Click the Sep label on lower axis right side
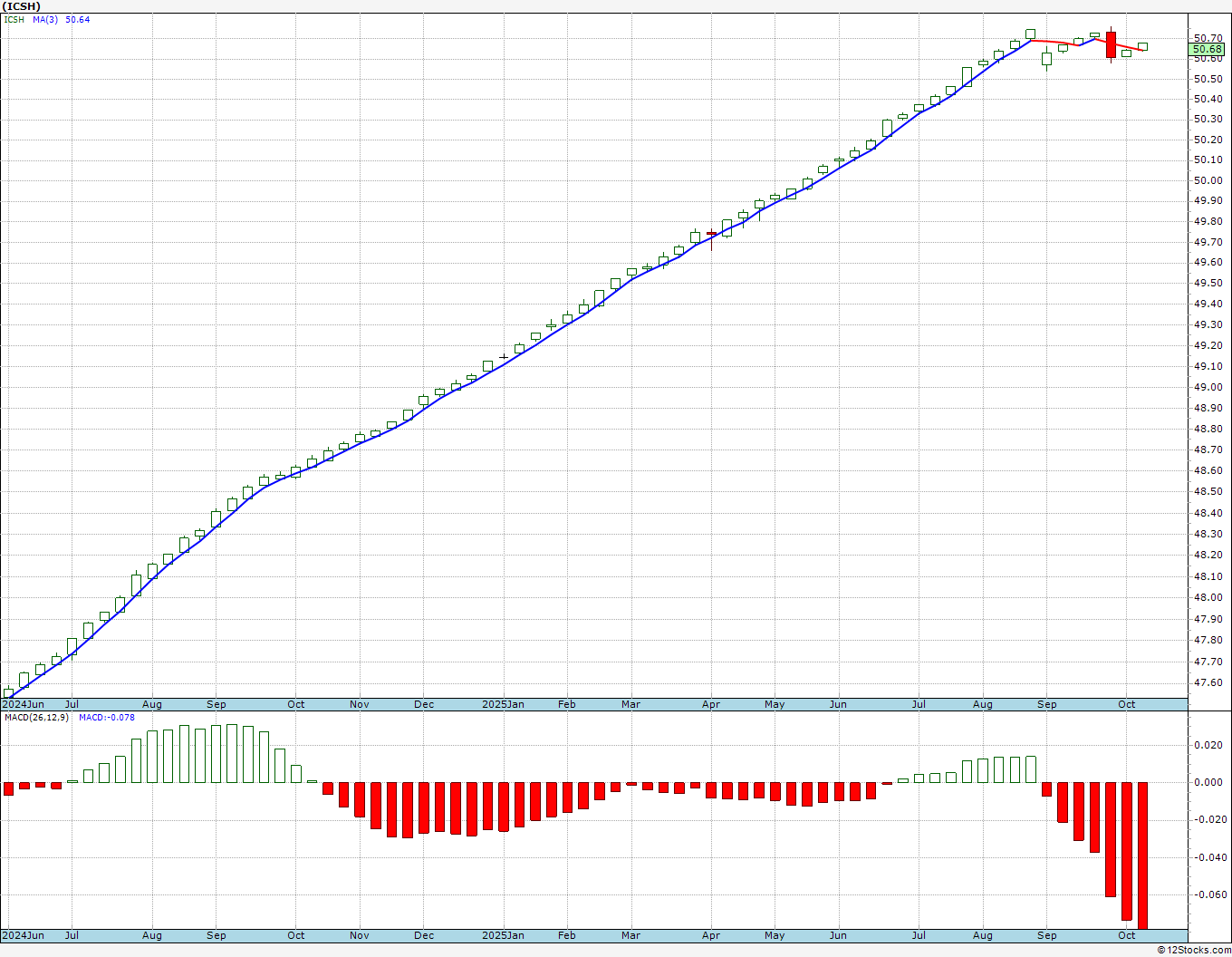 (x=1046, y=935)
